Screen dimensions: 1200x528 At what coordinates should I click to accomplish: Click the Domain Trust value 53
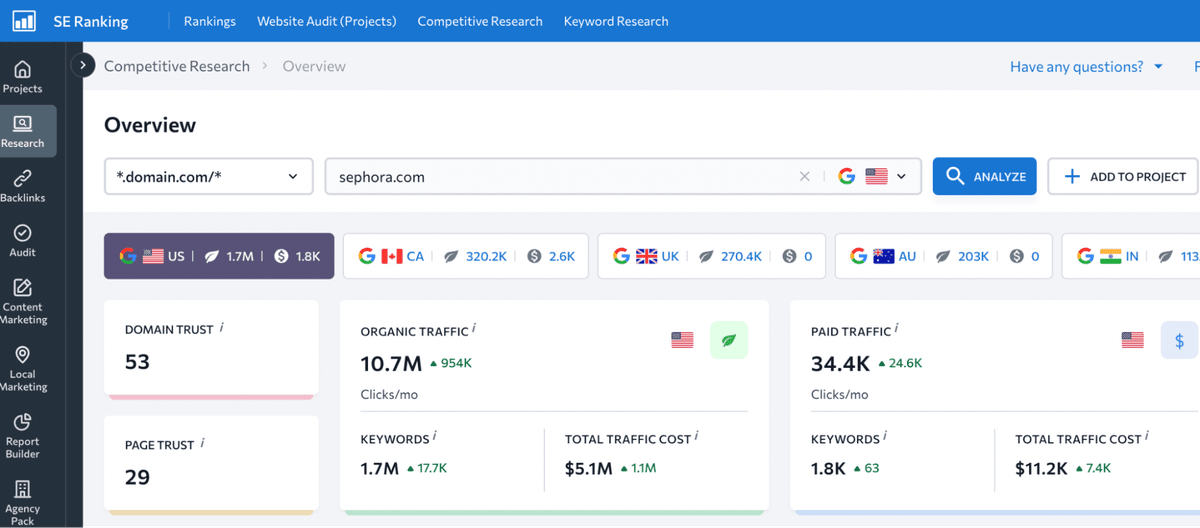click(137, 362)
